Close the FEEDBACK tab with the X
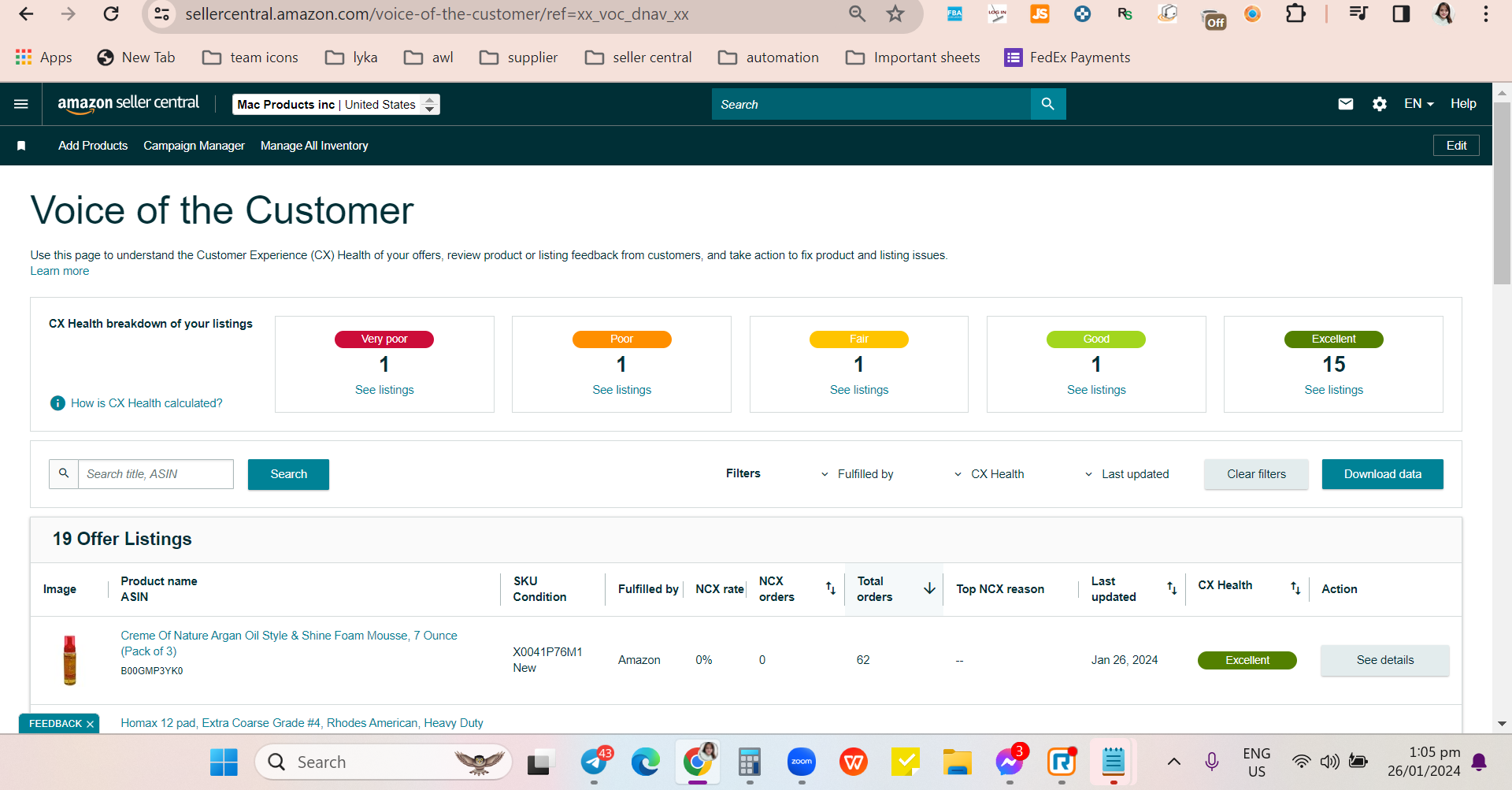Image resolution: width=1512 pixels, height=790 pixels. [91, 724]
